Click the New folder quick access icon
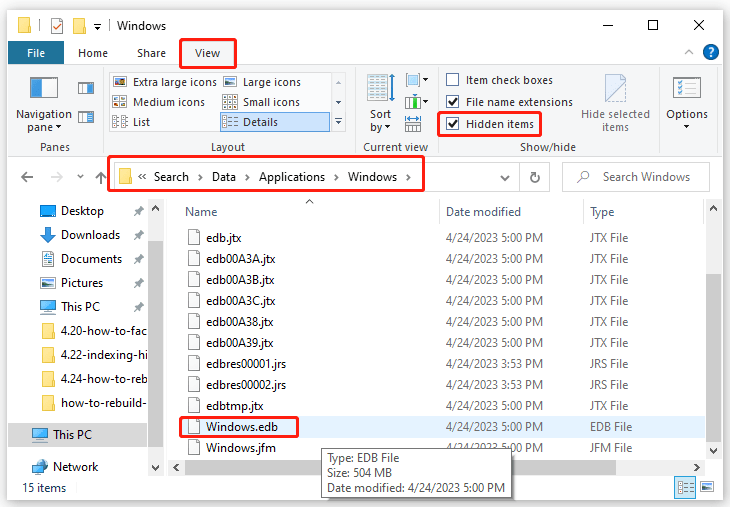 [x=79, y=26]
